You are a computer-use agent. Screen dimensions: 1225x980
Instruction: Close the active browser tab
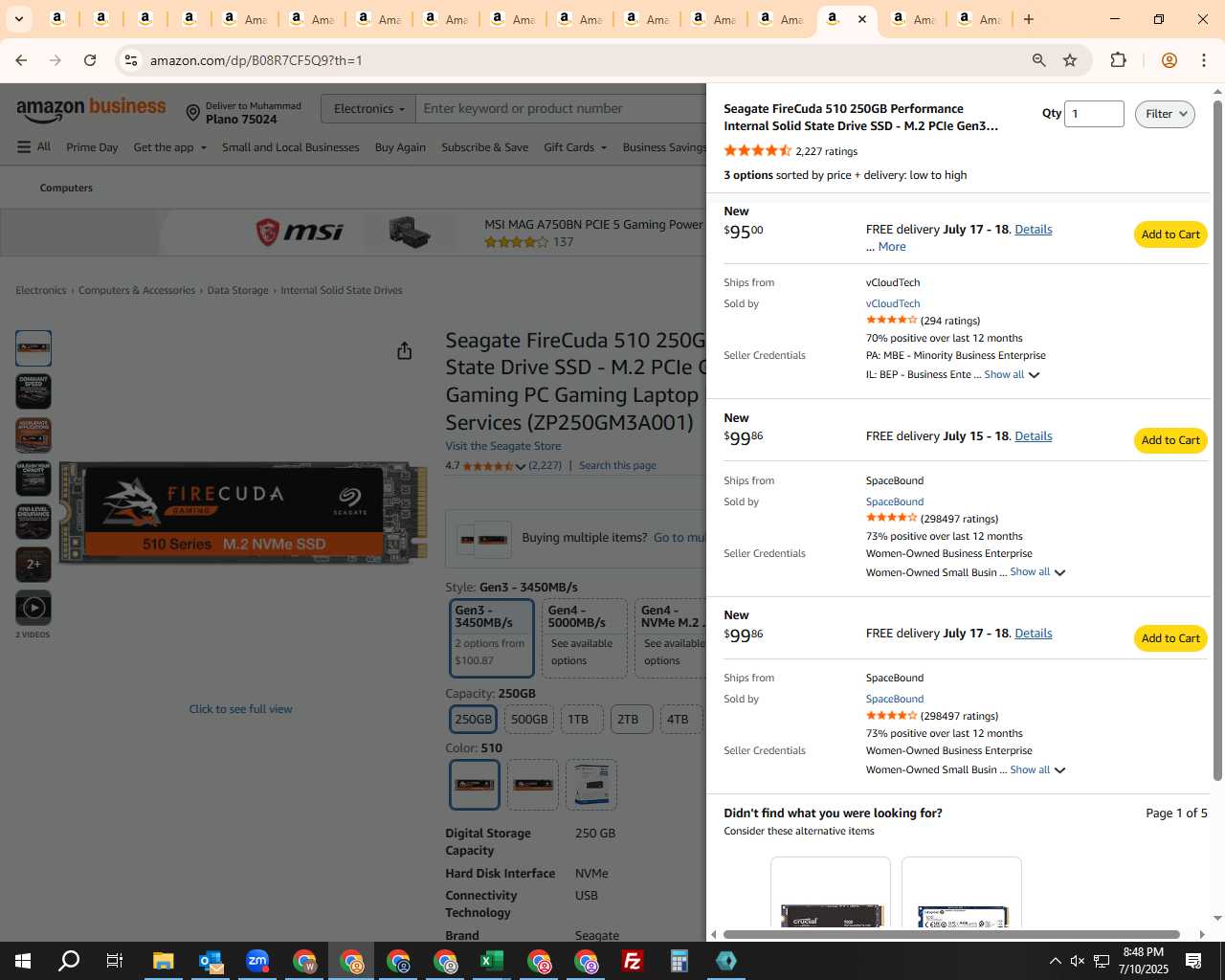click(x=861, y=19)
